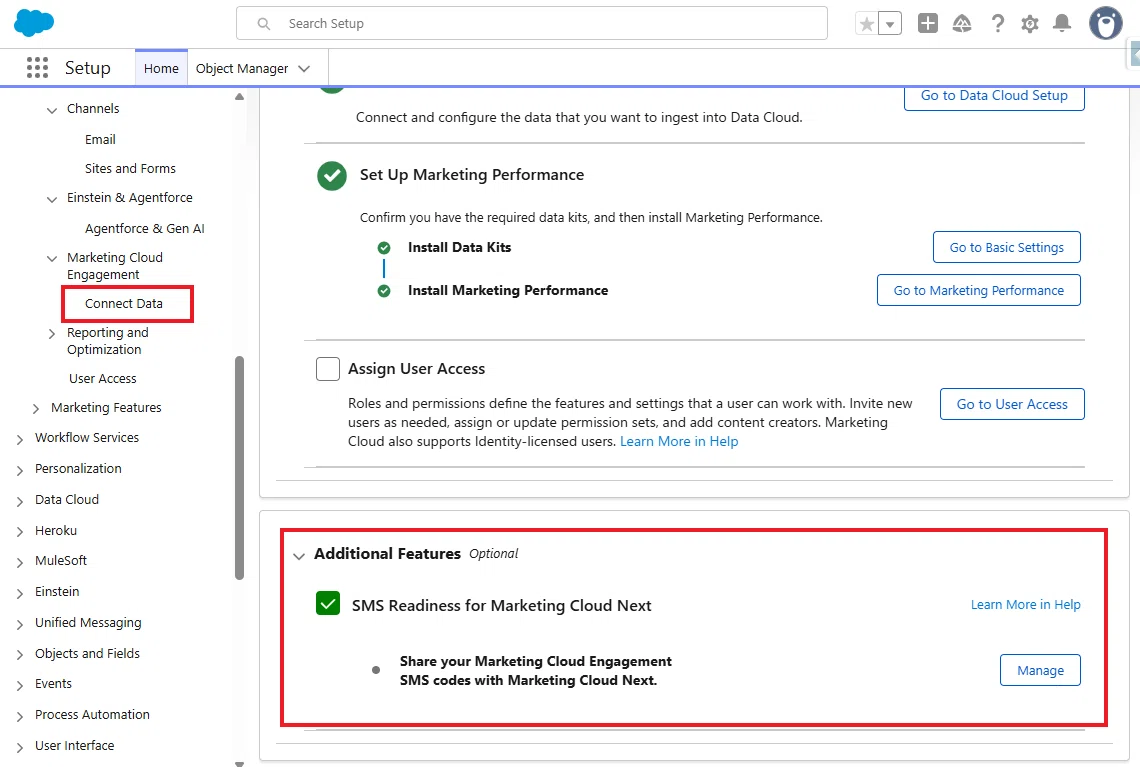Uncheck SMS Readiness for Marketing Cloud Next

point(328,603)
